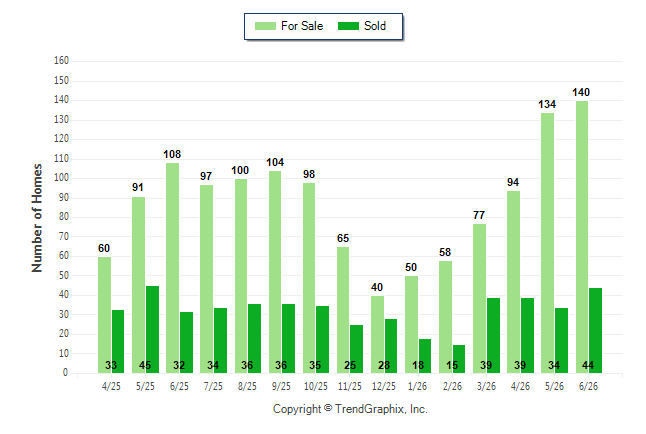Click the 6/26 For Sale bar labeled 140

point(582,237)
